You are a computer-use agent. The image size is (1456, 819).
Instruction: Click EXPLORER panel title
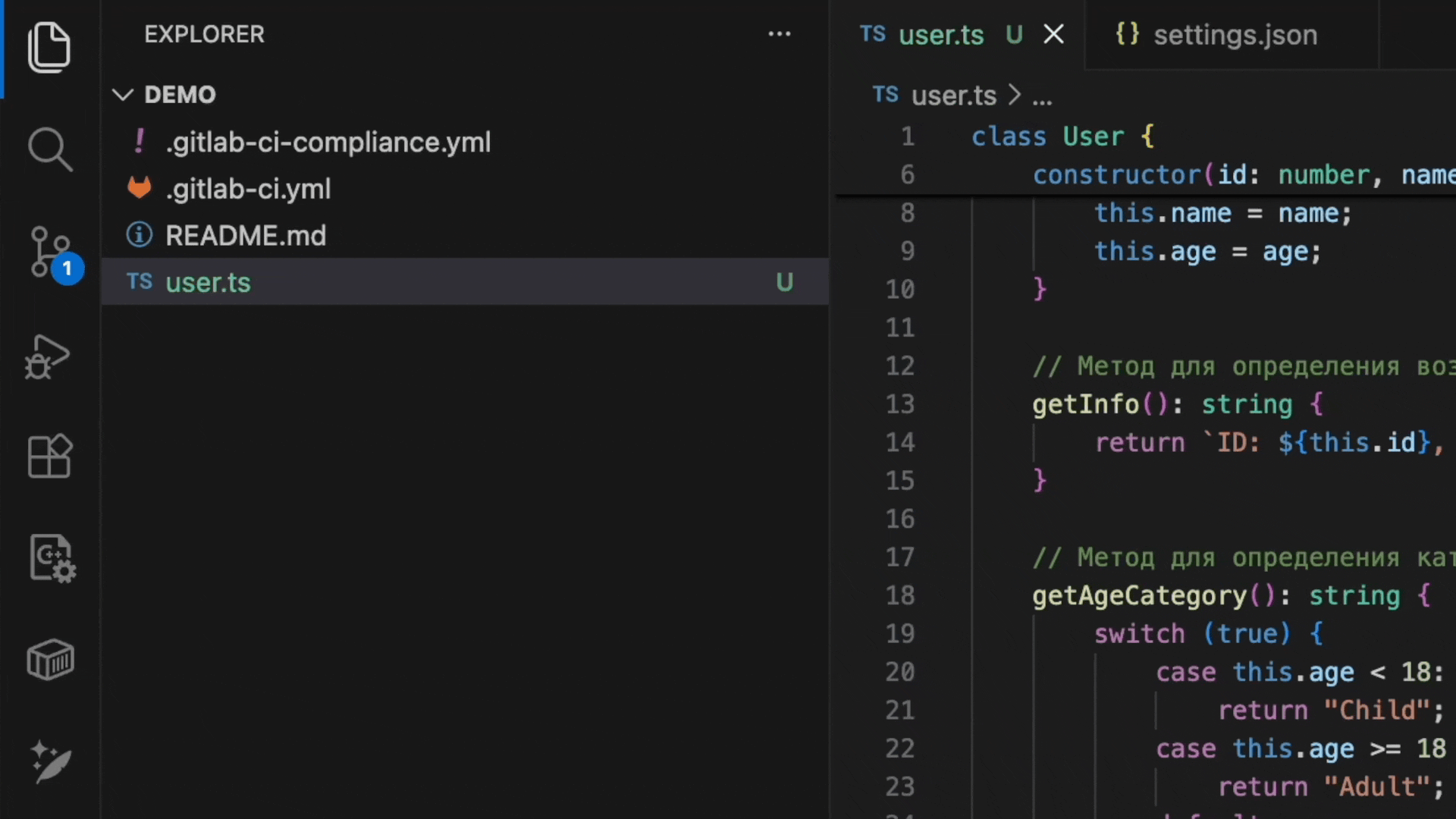(x=204, y=34)
